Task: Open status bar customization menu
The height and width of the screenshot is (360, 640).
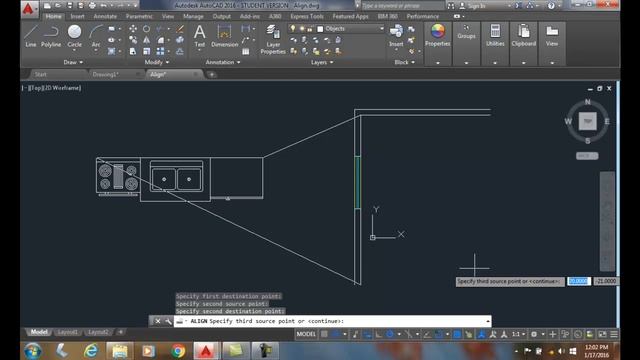Action: pyautogui.click(x=613, y=334)
